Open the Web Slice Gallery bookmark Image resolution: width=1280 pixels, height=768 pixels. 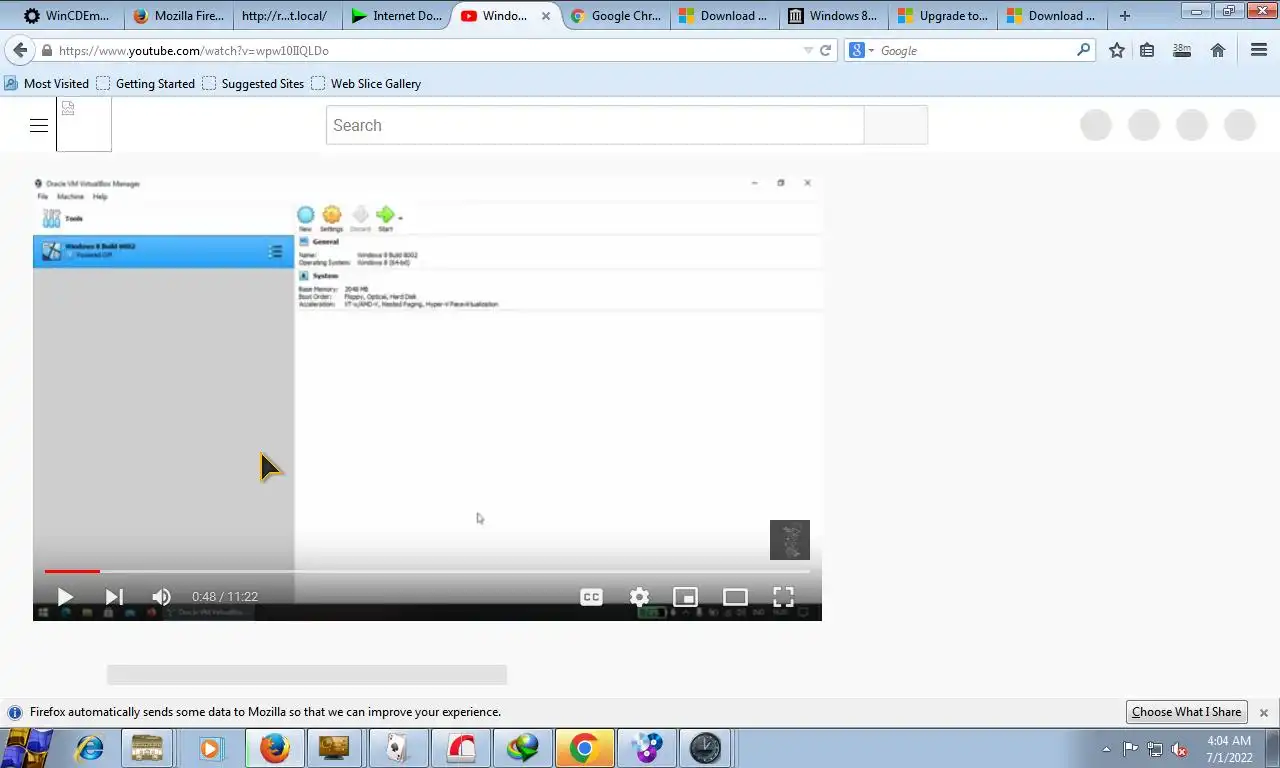coord(366,84)
